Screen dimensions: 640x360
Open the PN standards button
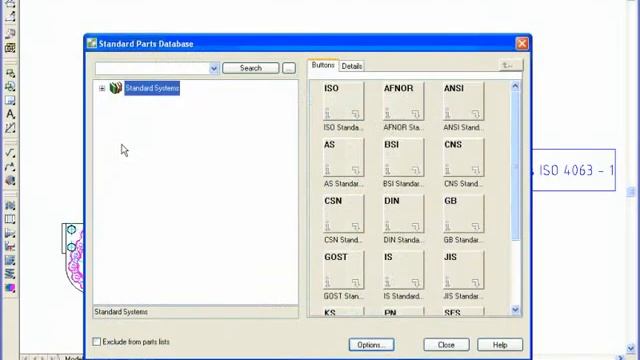coord(403,312)
